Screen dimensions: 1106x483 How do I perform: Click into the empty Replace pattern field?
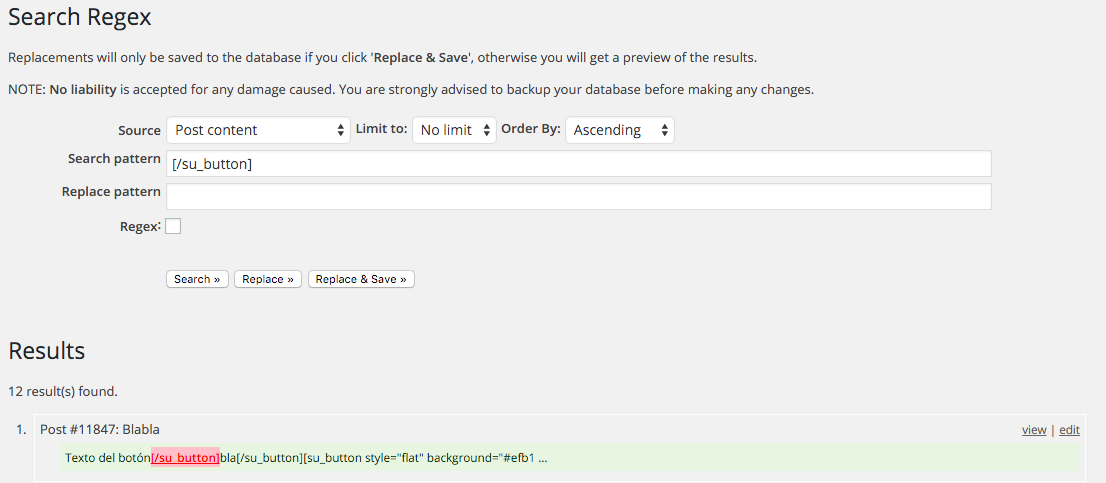578,196
